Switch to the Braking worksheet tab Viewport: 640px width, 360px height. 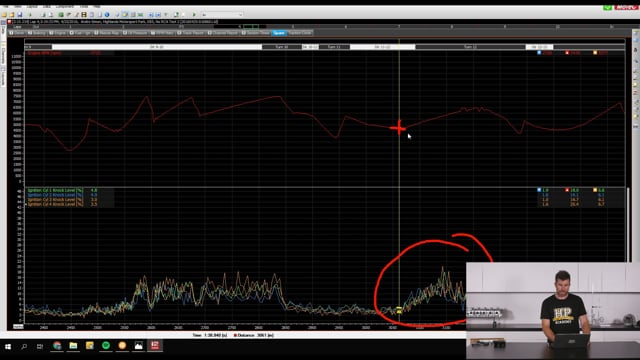pos(37,33)
